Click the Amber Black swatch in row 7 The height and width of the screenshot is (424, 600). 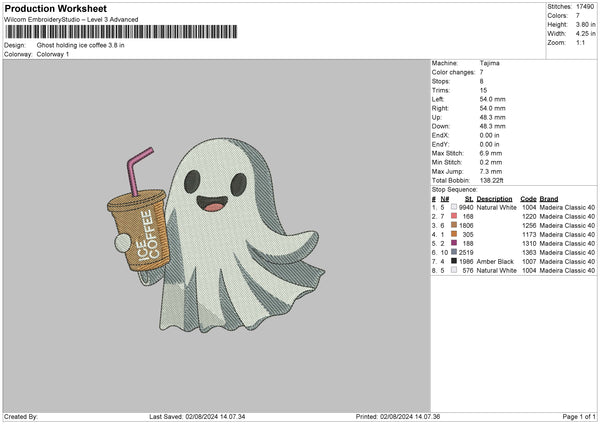click(x=454, y=261)
